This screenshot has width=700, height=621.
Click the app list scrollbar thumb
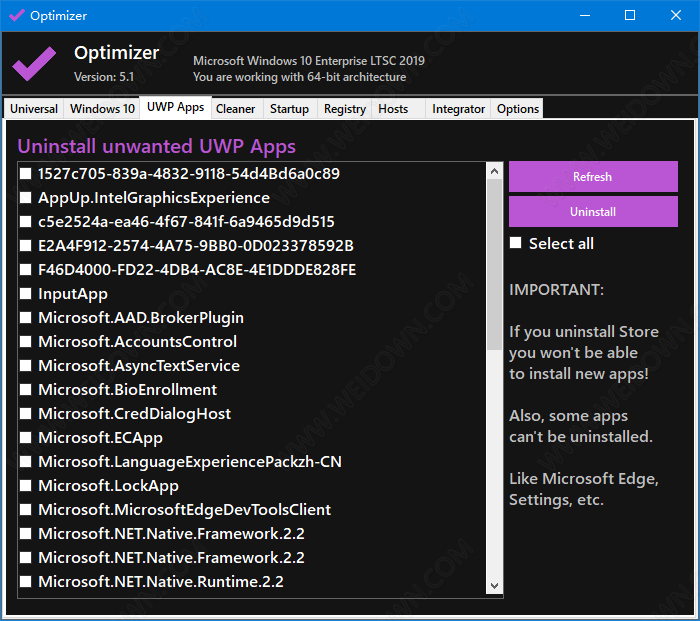[x=494, y=265]
